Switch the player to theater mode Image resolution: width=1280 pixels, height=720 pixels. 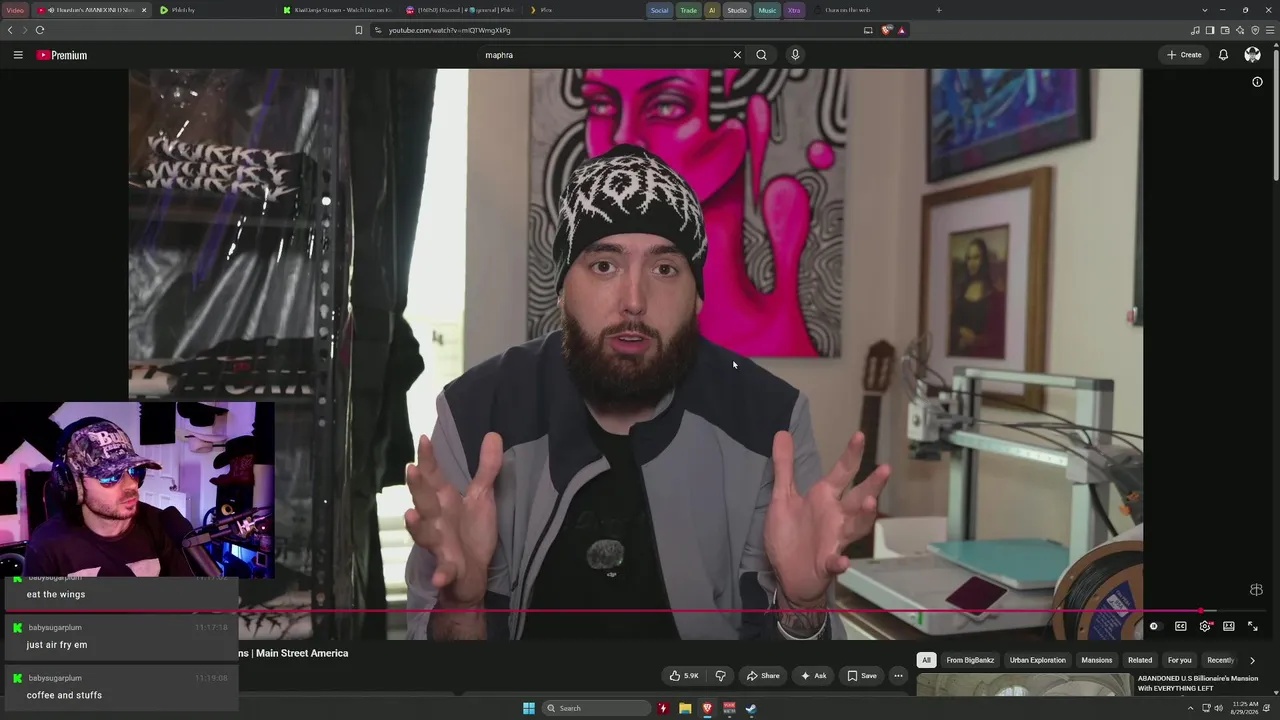pos(1229,626)
